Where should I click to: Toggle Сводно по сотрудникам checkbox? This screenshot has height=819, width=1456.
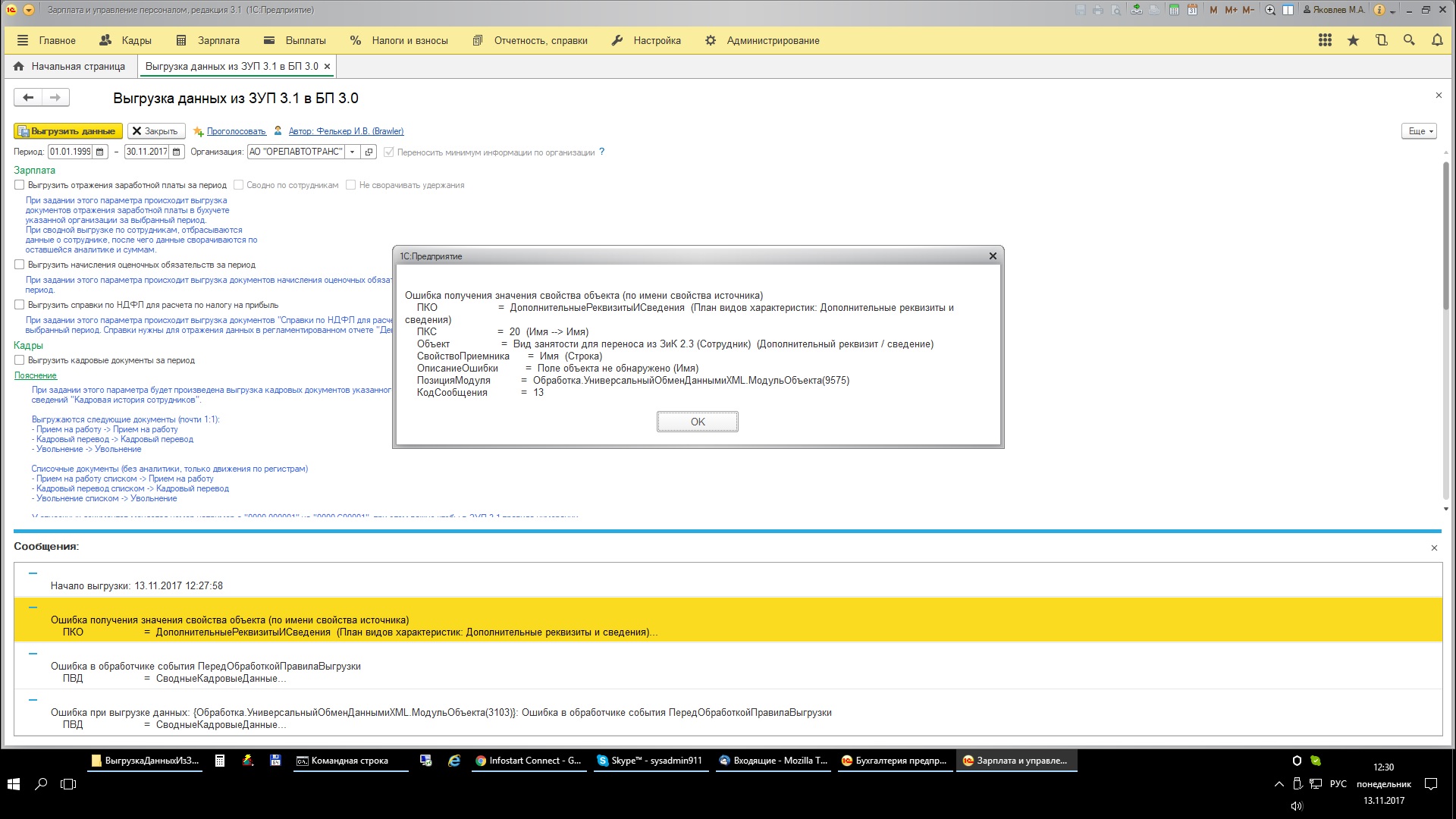tap(238, 184)
